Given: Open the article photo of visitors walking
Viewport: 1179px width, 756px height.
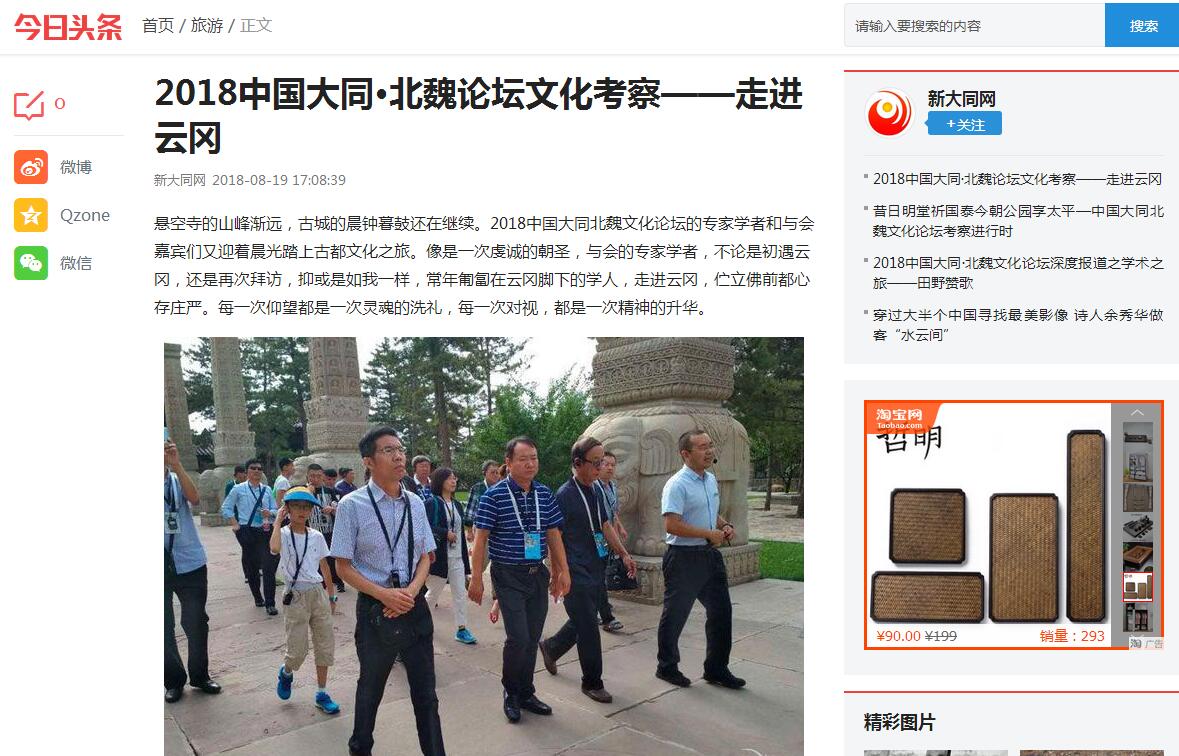Looking at the screenshot, I should (x=483, y=546).
